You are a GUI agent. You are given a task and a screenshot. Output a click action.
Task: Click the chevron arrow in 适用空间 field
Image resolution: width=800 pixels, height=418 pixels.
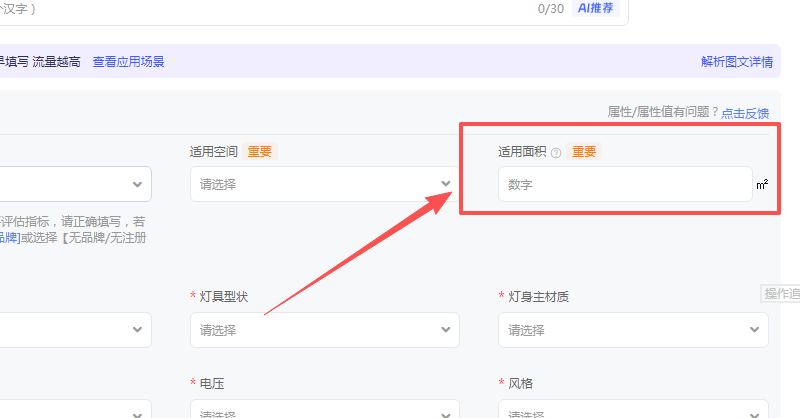click(446, 184)
